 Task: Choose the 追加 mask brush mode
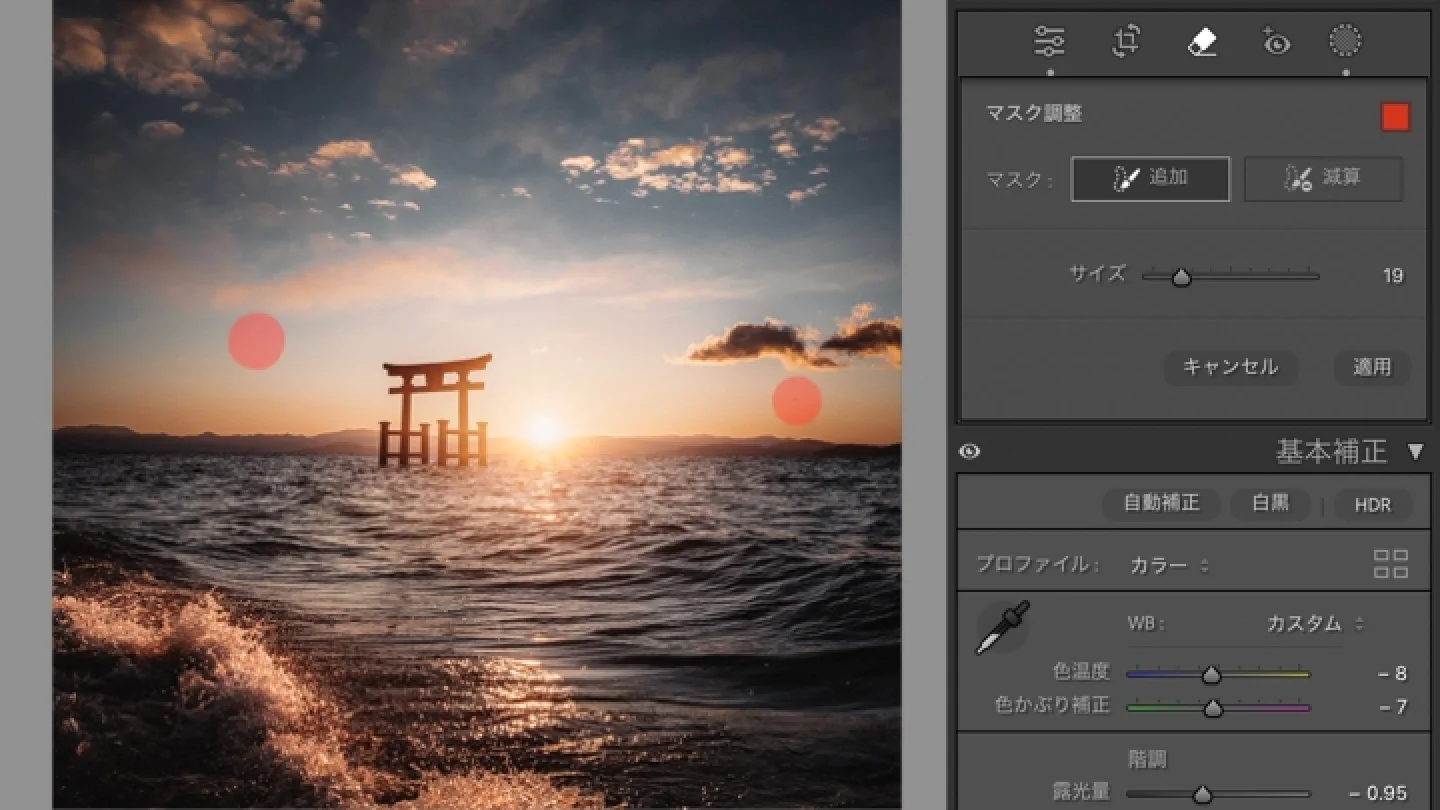tap(1150, 179)
